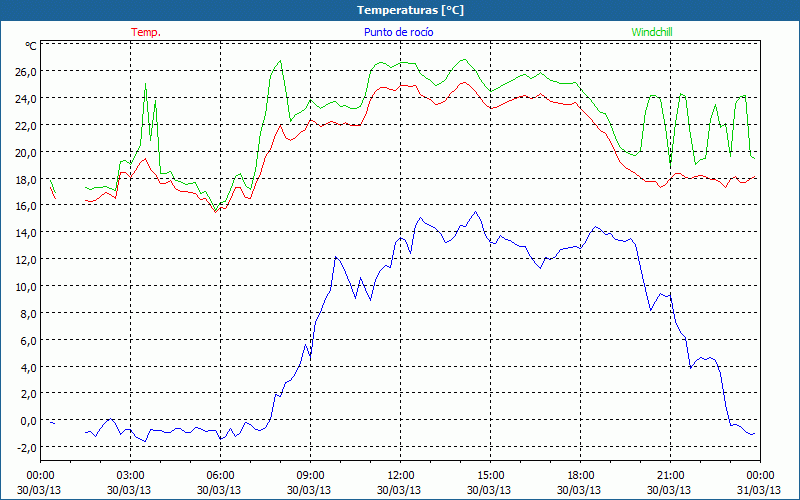The height and width of the screenshot is (500, 800).
Task: Click the 0,0 y-axis value
Action: click(28, 421)
